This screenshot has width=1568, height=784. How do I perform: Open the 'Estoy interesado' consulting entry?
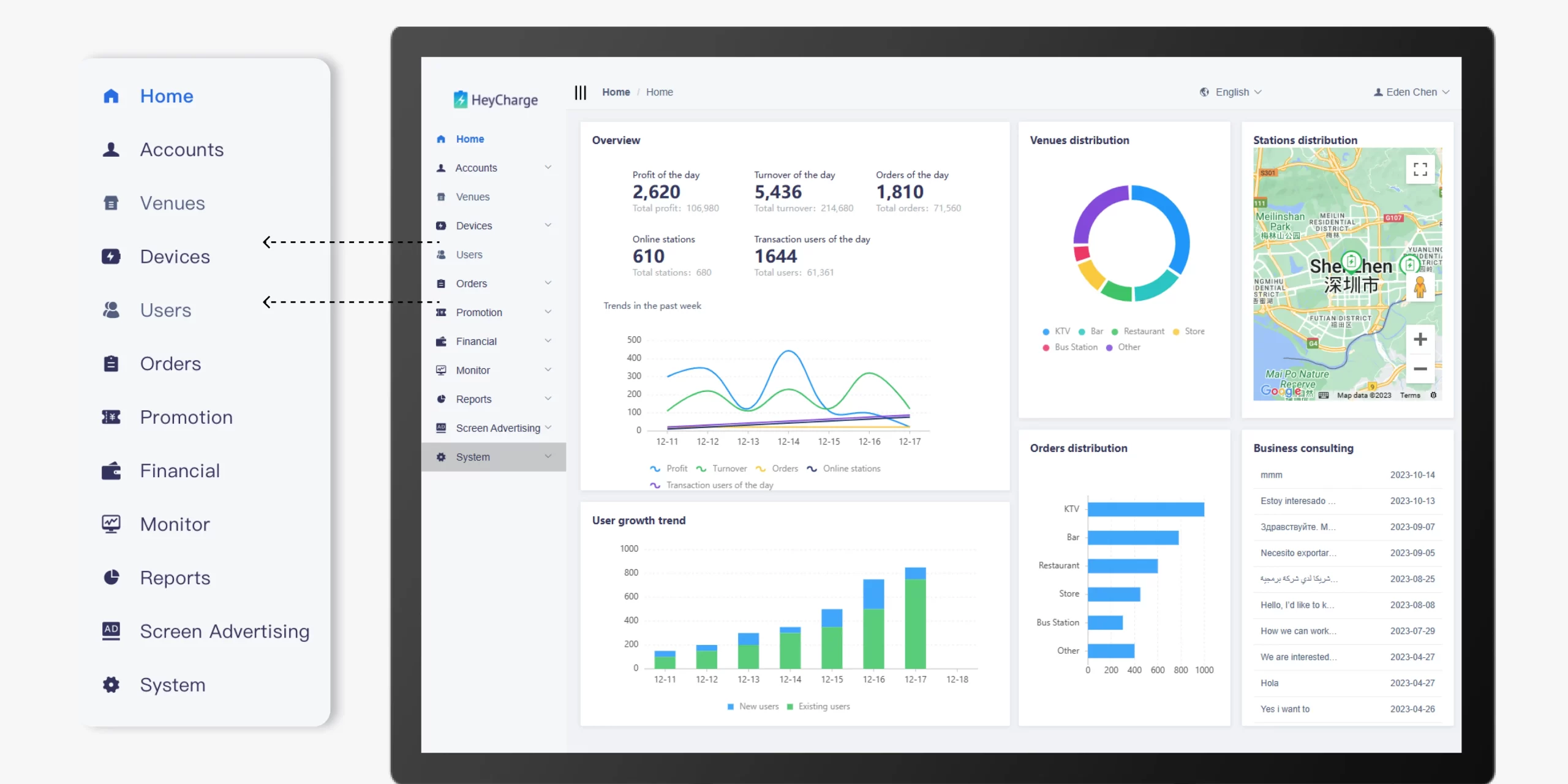(x=1347, y=501)
